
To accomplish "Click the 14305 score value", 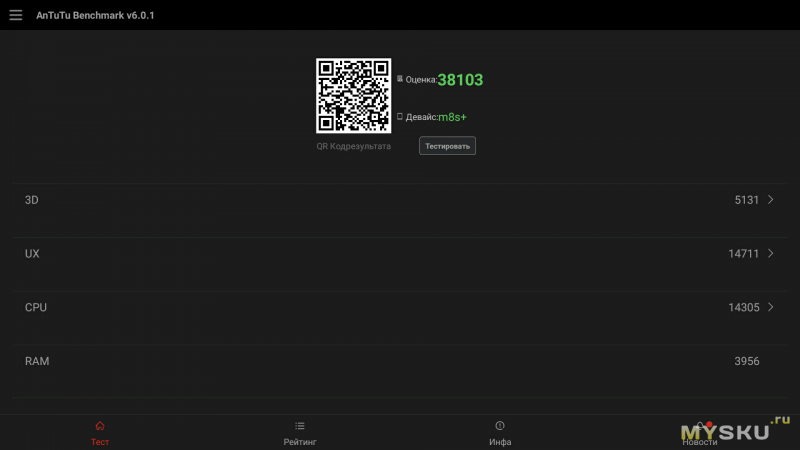I will (x=744, y=308).
